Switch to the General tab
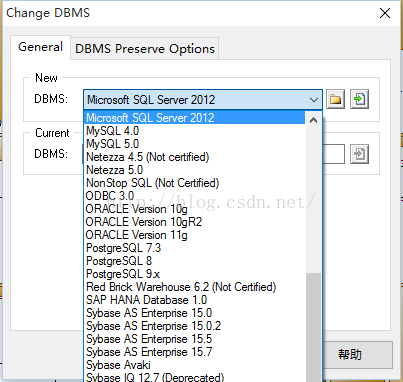 click(40, 47)
